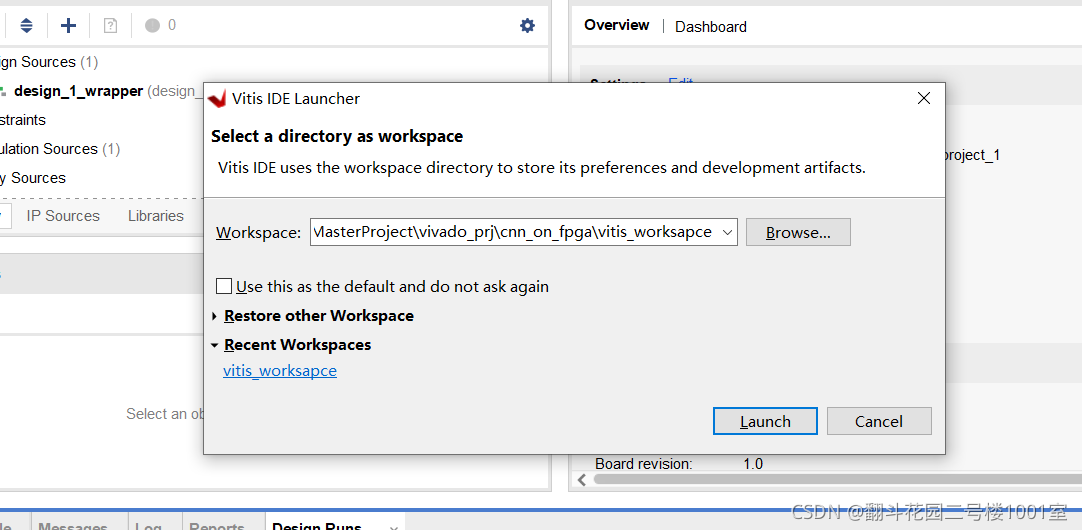Viewport: 1082px width, 530px height.
Task: Click the Cancel button
Action: 879,421
